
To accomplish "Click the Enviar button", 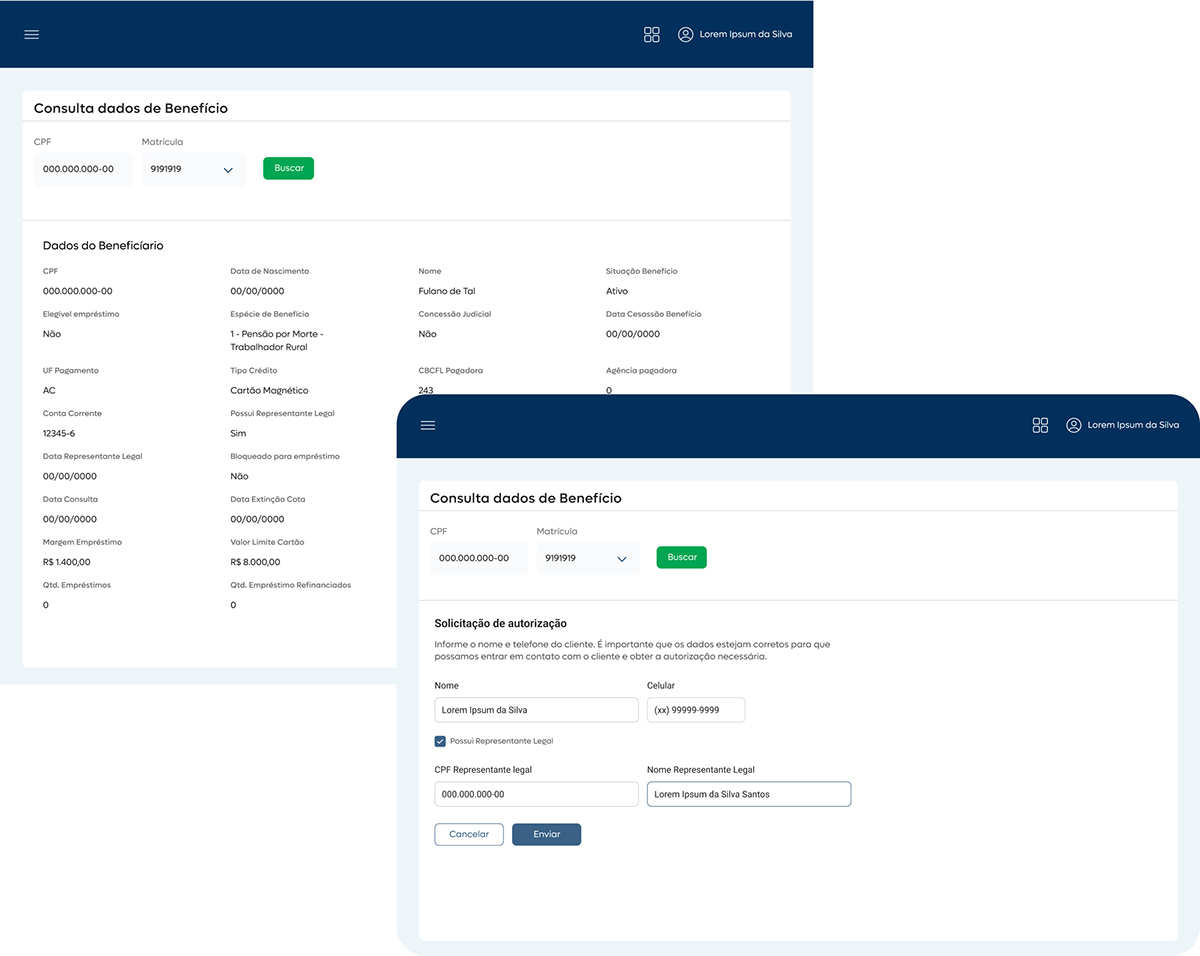I will pyautogui.click(x=547, y=834).
